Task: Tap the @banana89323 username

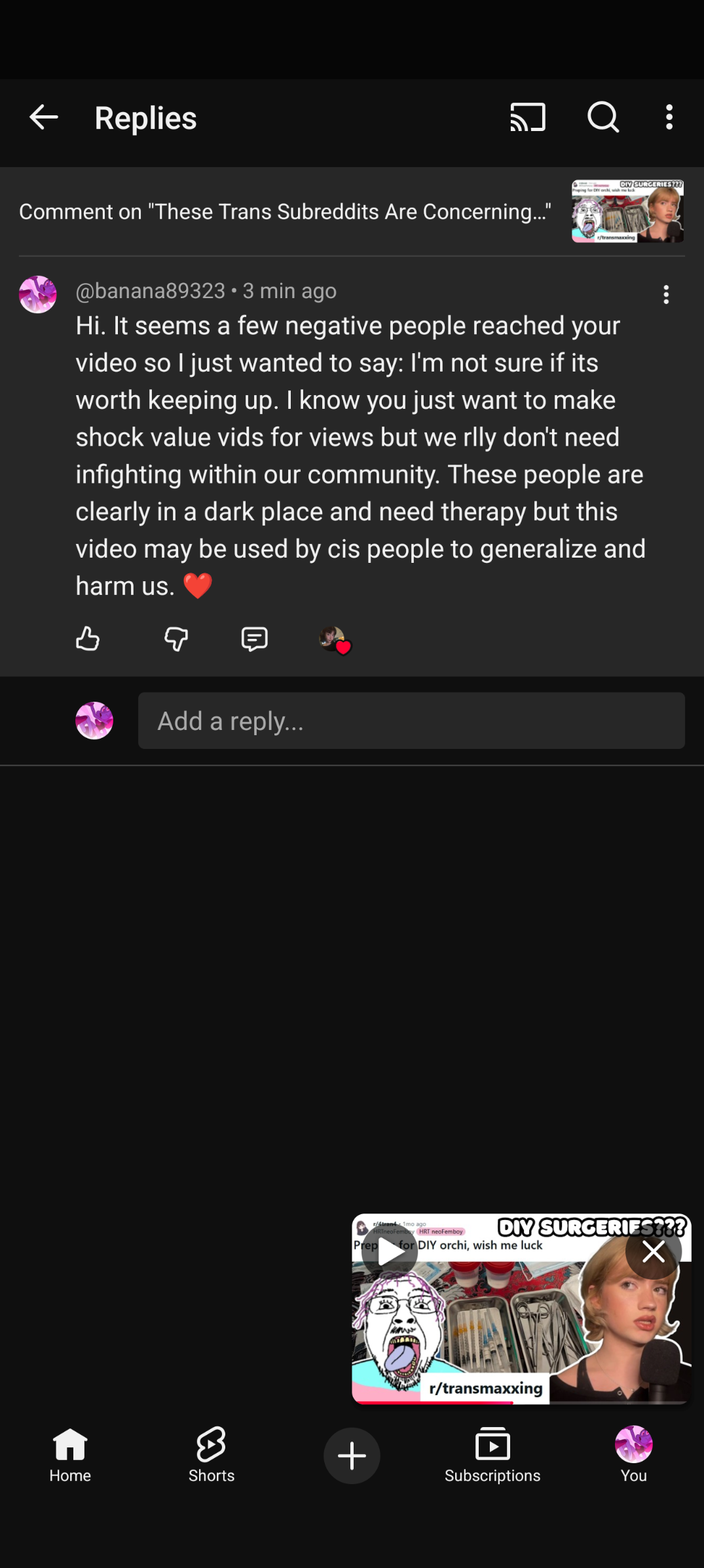Action: 151,291
